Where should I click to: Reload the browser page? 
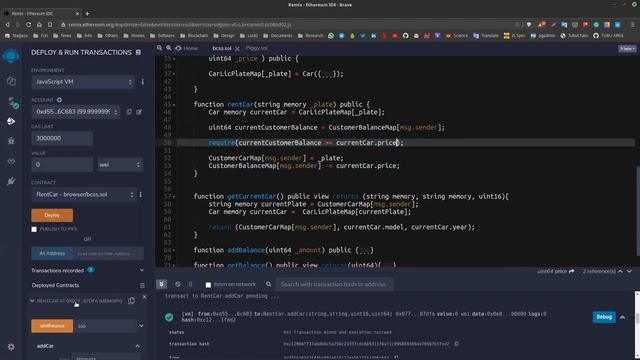[29, 24]
